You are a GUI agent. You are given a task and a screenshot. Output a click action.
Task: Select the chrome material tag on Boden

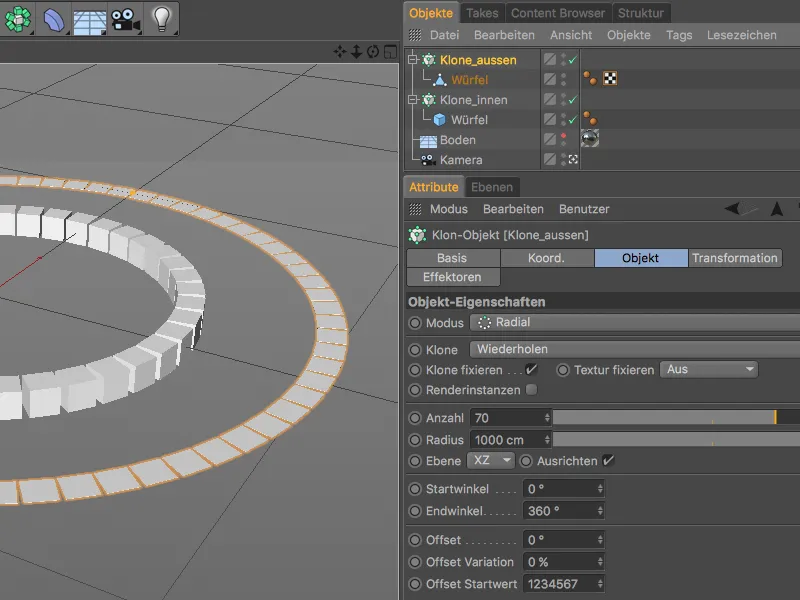590,138
